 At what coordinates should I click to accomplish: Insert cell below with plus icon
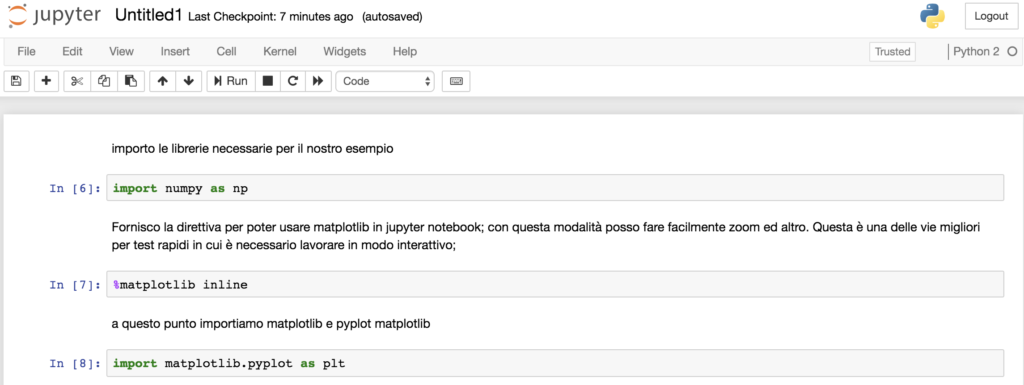click(46, 82)
